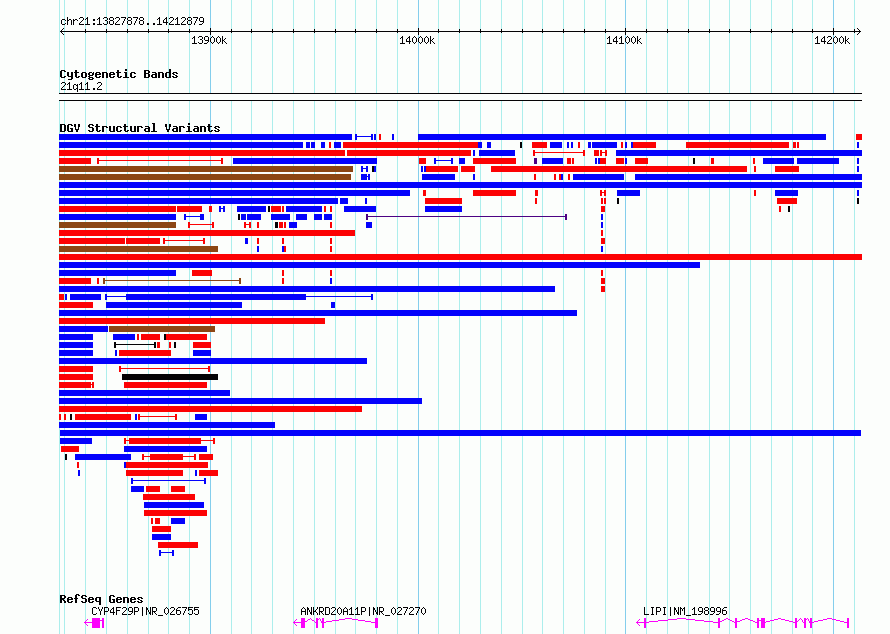Click the ruler's right arrow end

(x=859, y=31)
